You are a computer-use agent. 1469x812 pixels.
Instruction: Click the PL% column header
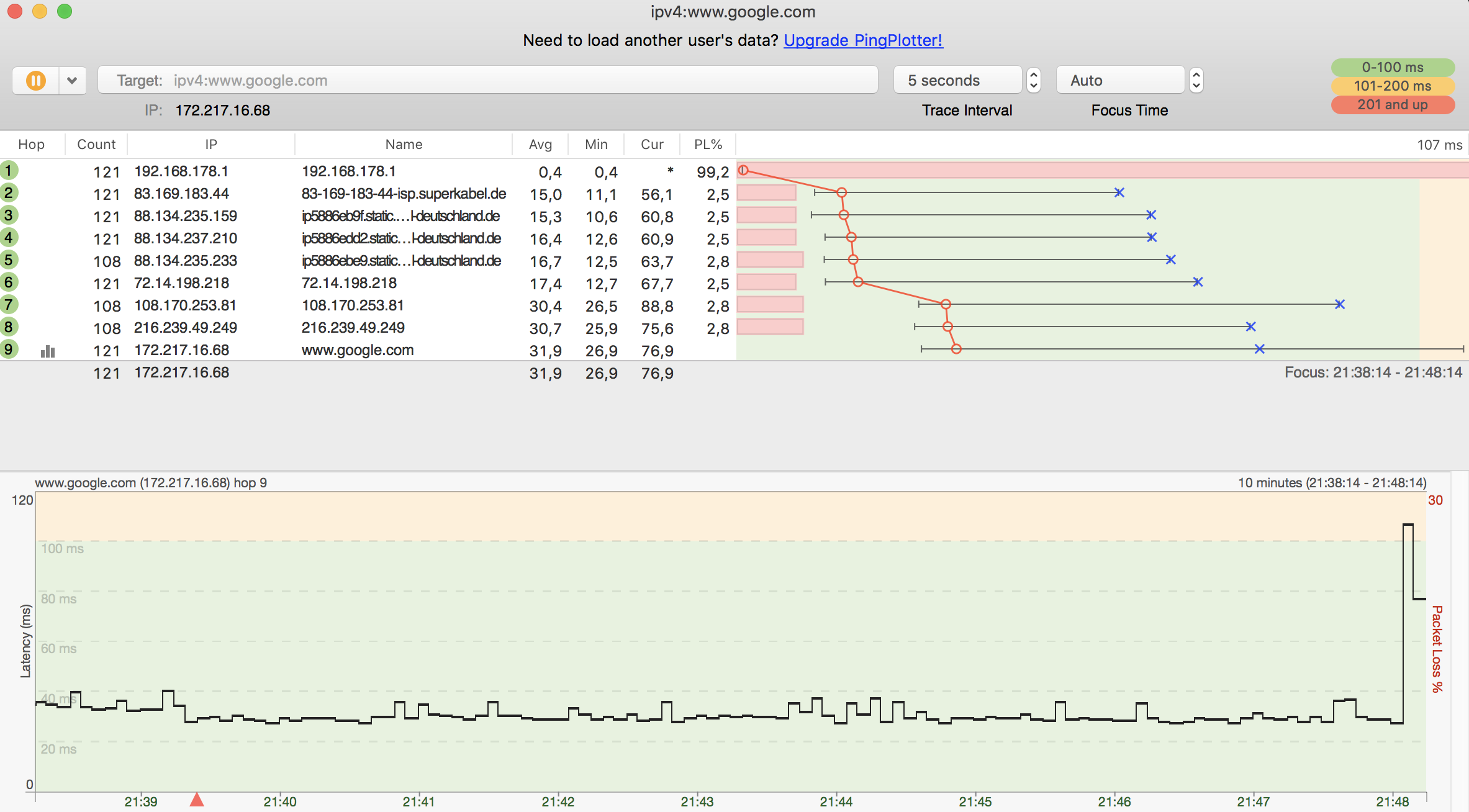pyautogui.click(x=708, y=144)
